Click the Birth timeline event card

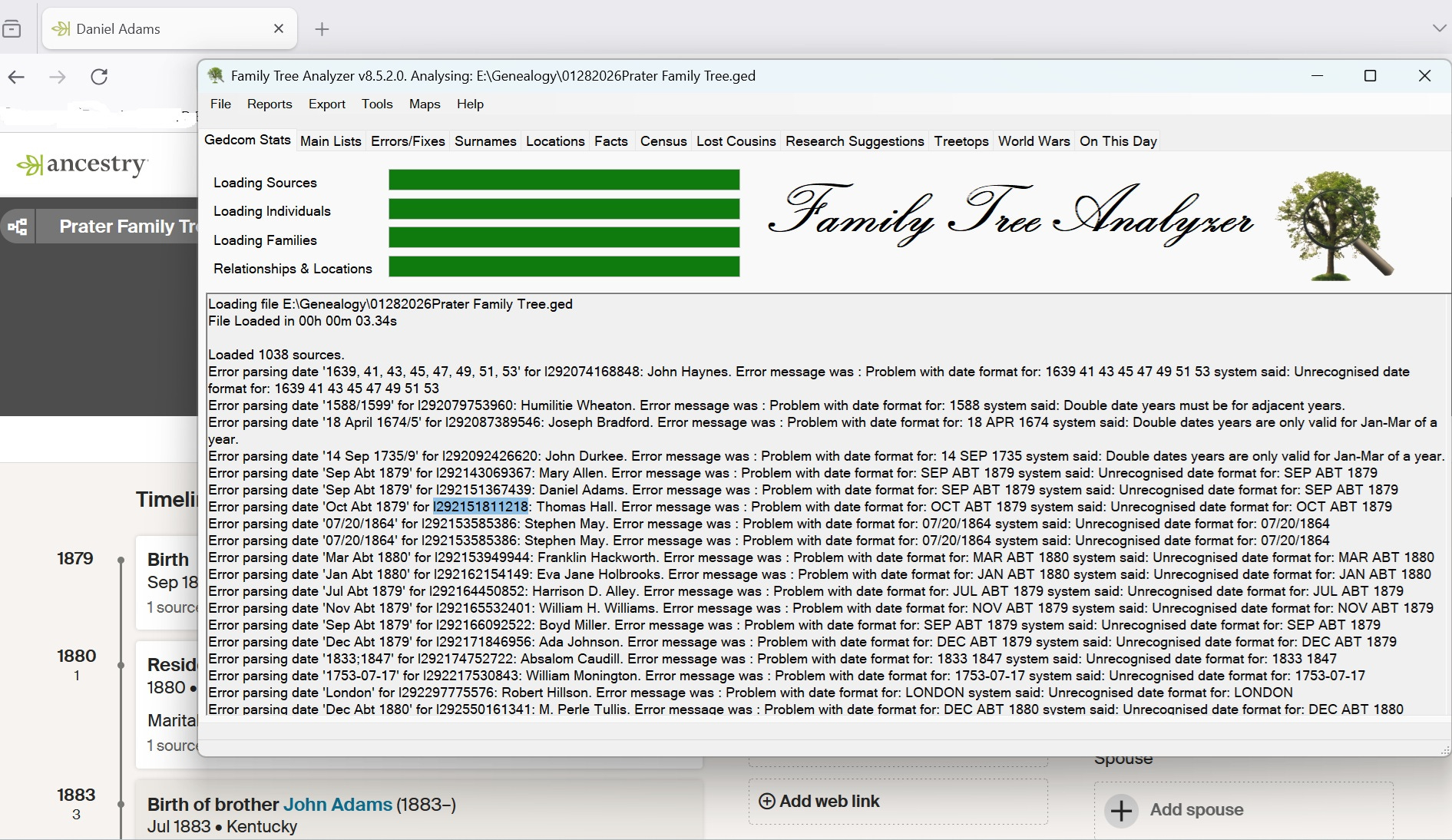pos(167,582)
